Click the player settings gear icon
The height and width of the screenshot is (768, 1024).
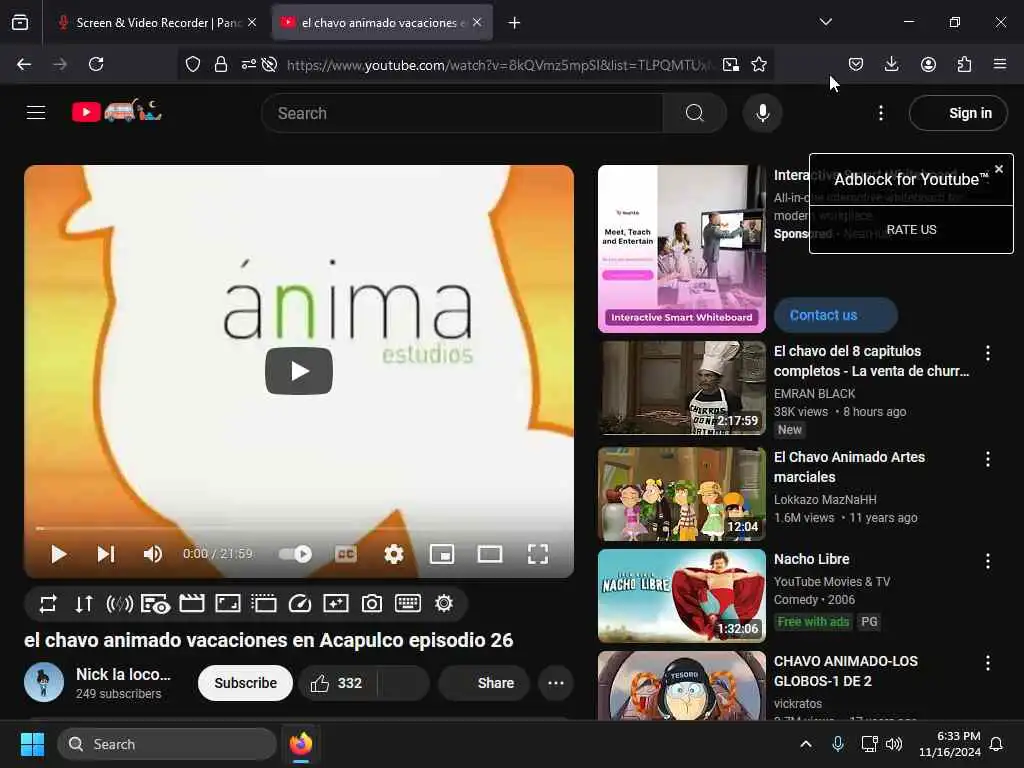coord(394,554)
